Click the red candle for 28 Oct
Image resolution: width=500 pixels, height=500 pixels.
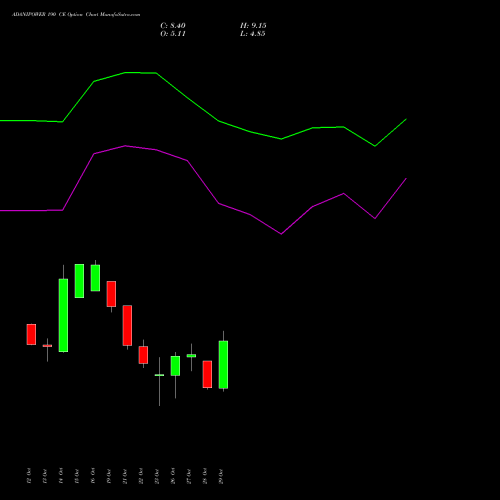(207, 374)
